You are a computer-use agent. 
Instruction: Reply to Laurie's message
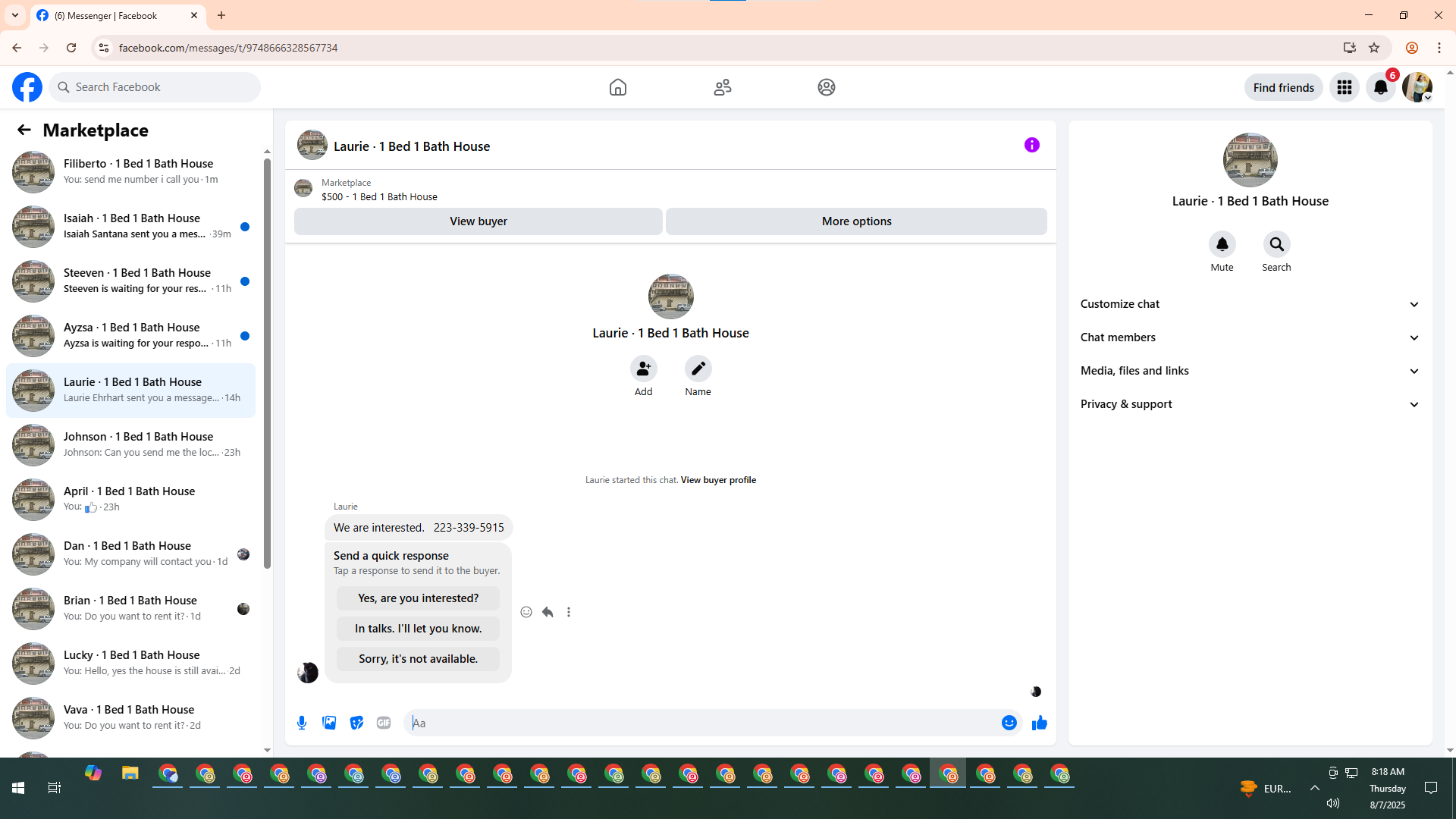[548, 612]
